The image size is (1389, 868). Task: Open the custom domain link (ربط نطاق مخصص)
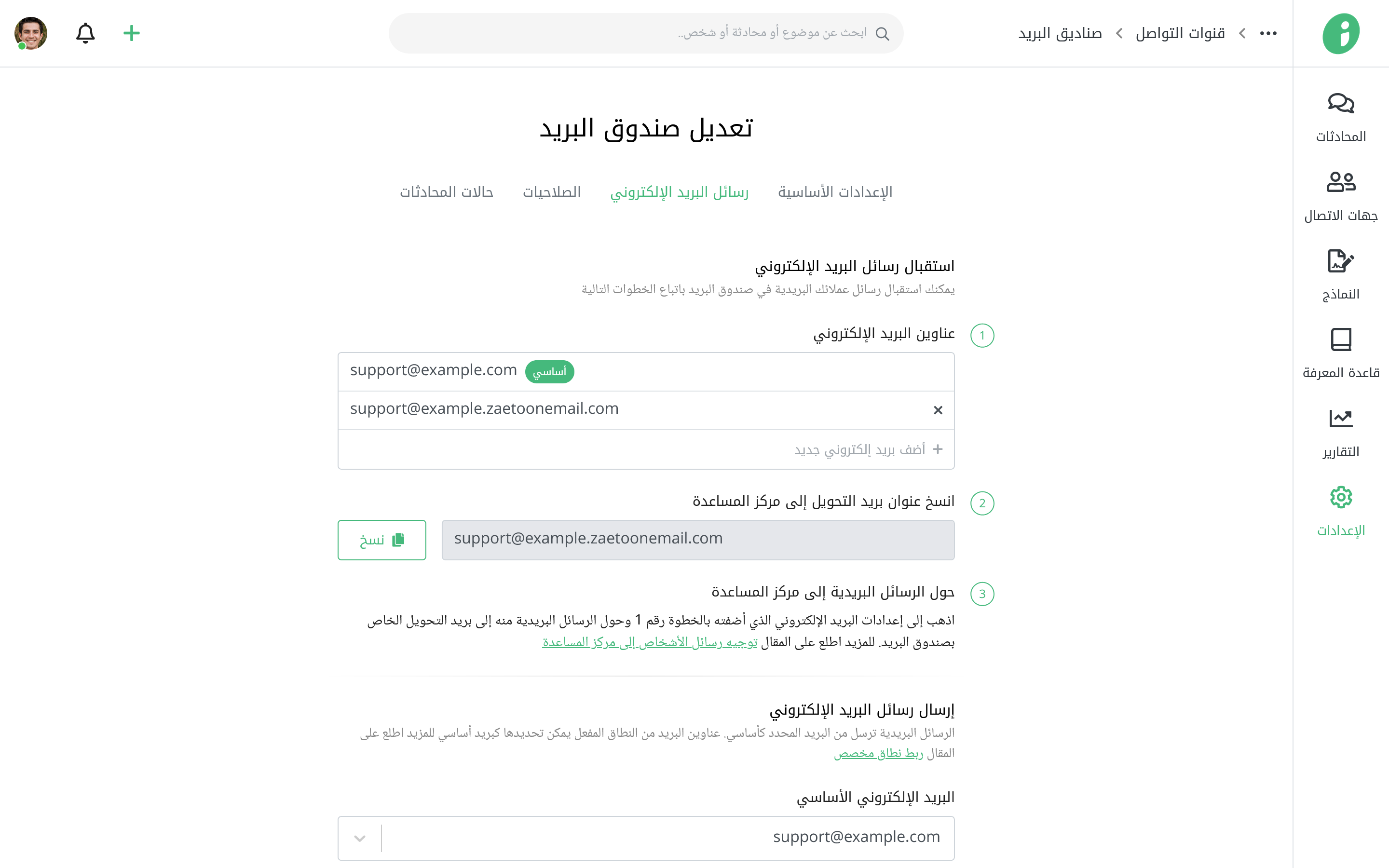878,753
